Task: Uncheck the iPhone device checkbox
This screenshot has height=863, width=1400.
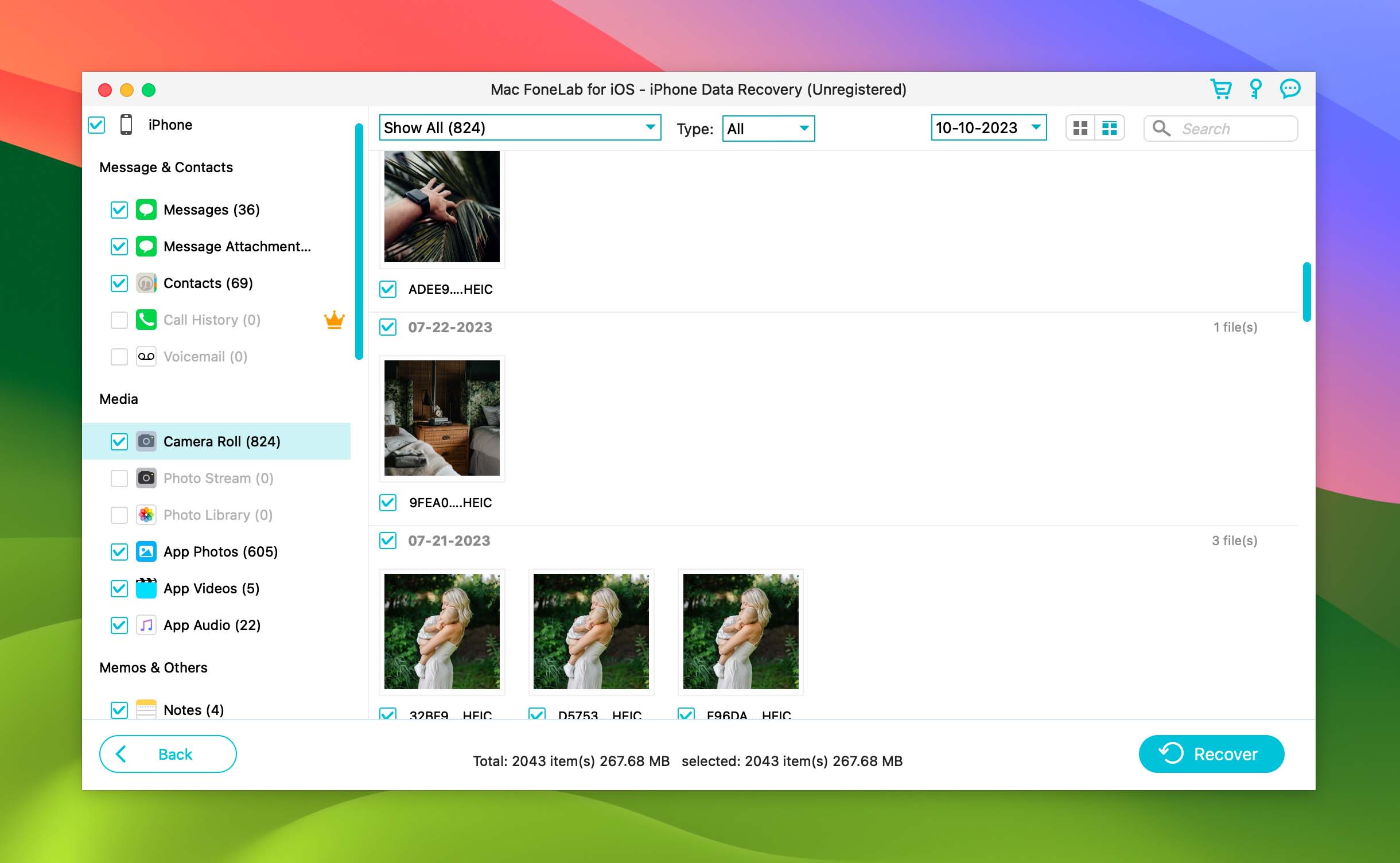Action: click(96, 125)
